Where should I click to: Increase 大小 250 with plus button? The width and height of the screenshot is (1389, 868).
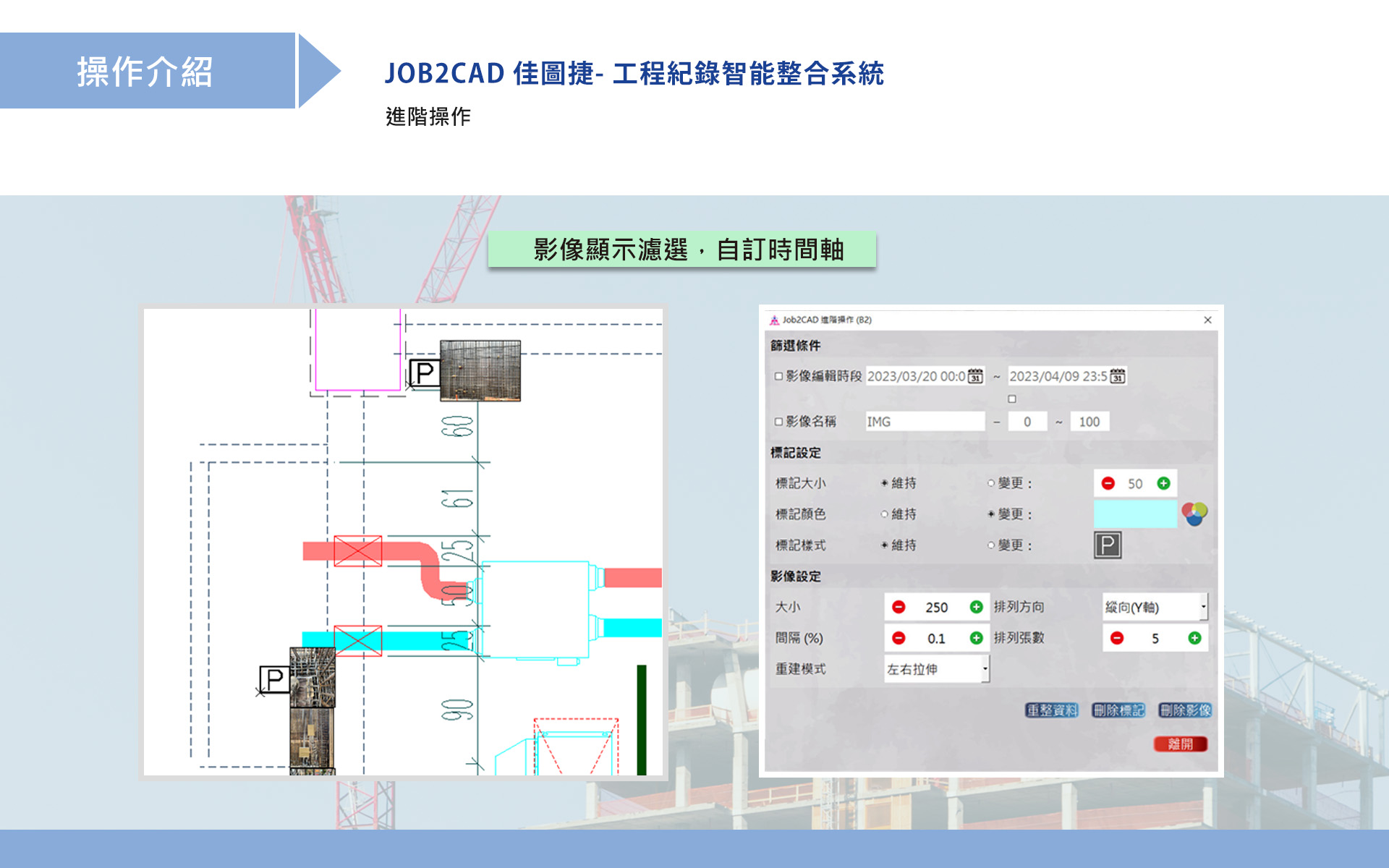(x=976, y=607)
